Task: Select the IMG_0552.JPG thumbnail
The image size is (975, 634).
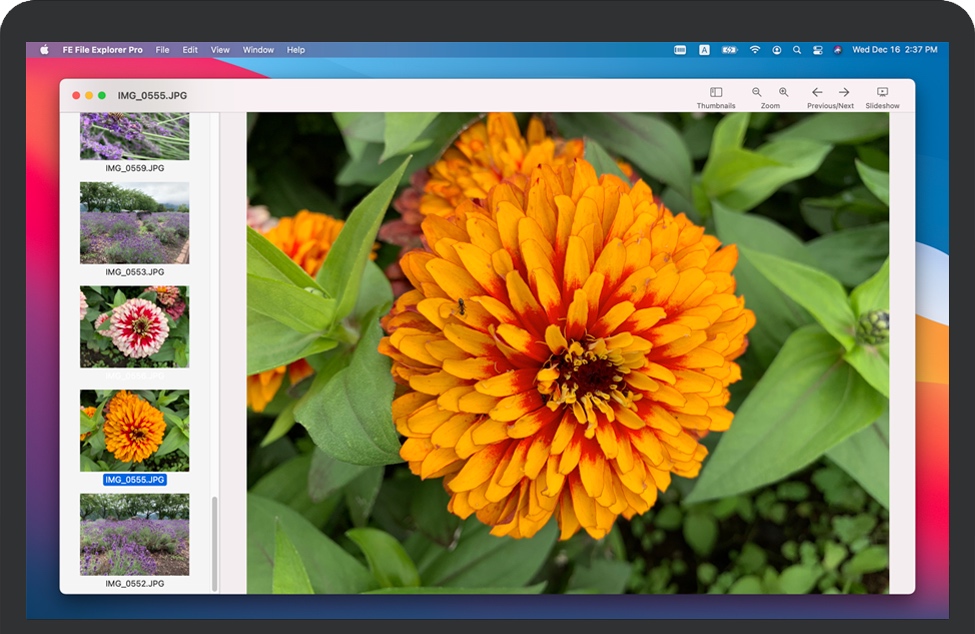Action: 134,534
